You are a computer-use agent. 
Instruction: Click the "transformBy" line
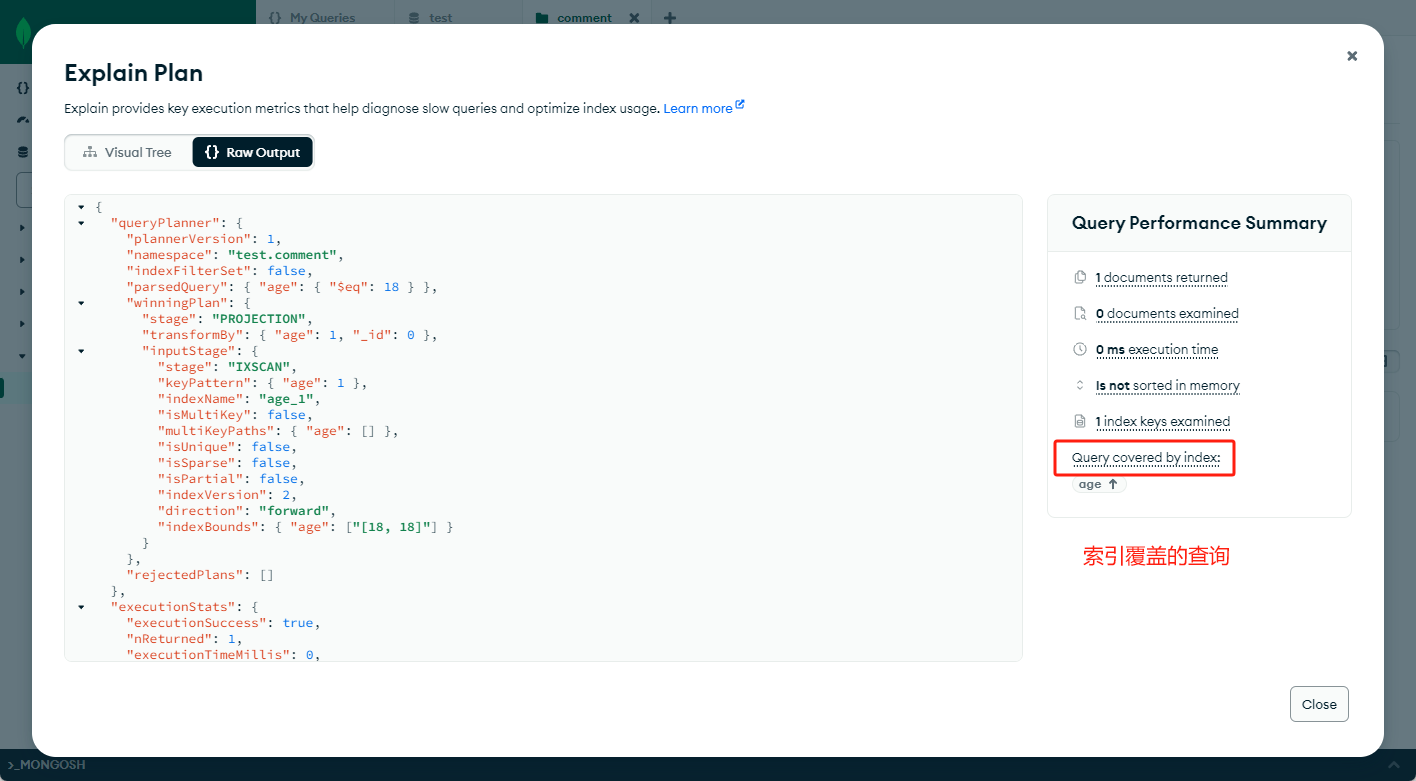[x=290, y=335]
